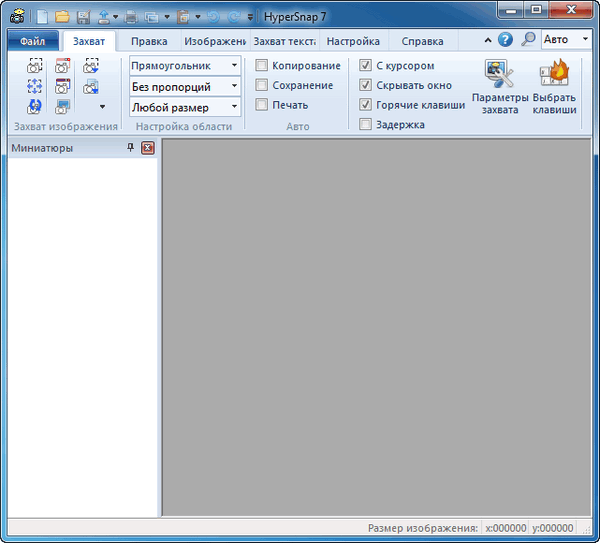The height and width of the screenshot is (543, 600).
Task: Click Выбрать клавиши hotkey icon
Action: [554, 87]
